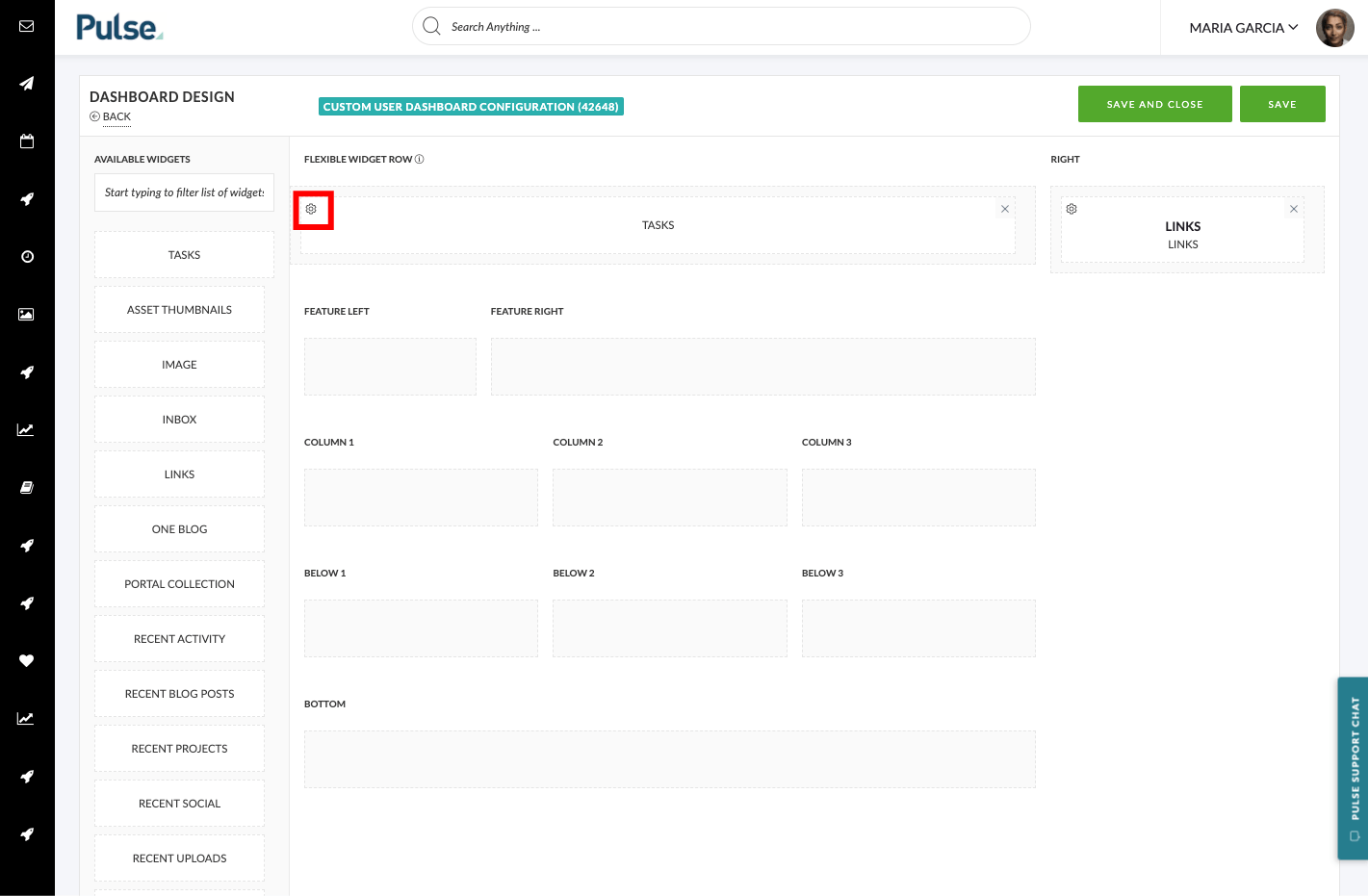Click the image gallery sidebar icon
Screen dimensions: 1369x896
(27, 315)
